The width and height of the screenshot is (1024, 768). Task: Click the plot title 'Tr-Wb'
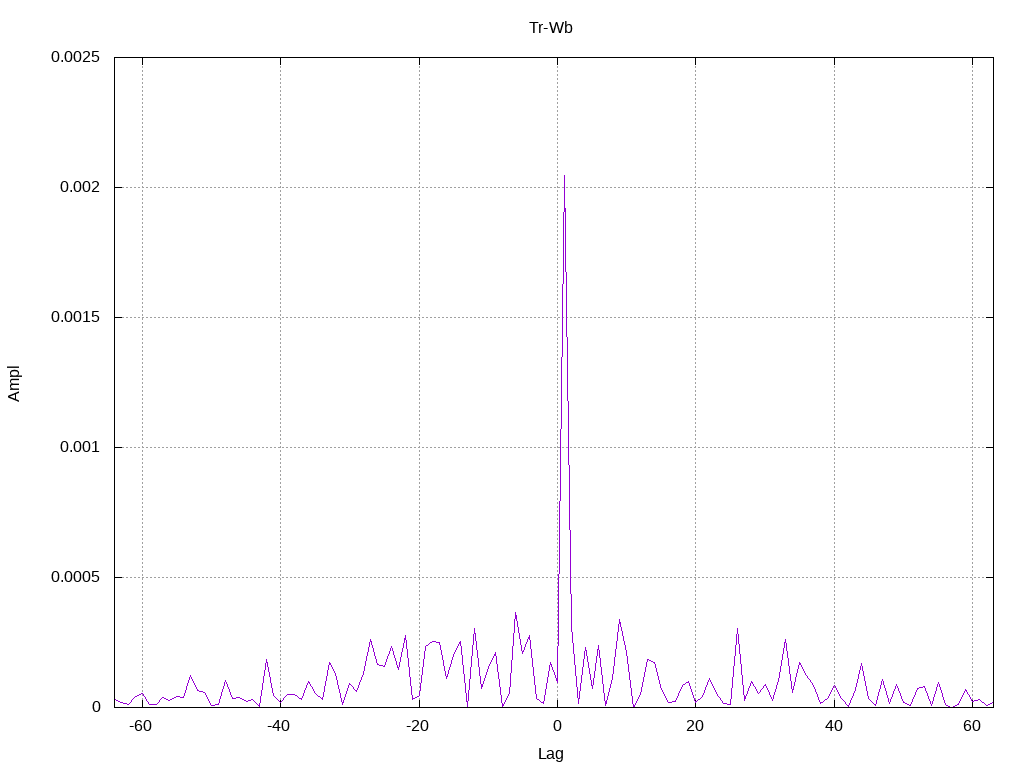pyautogui.click(x=551, y=28)
